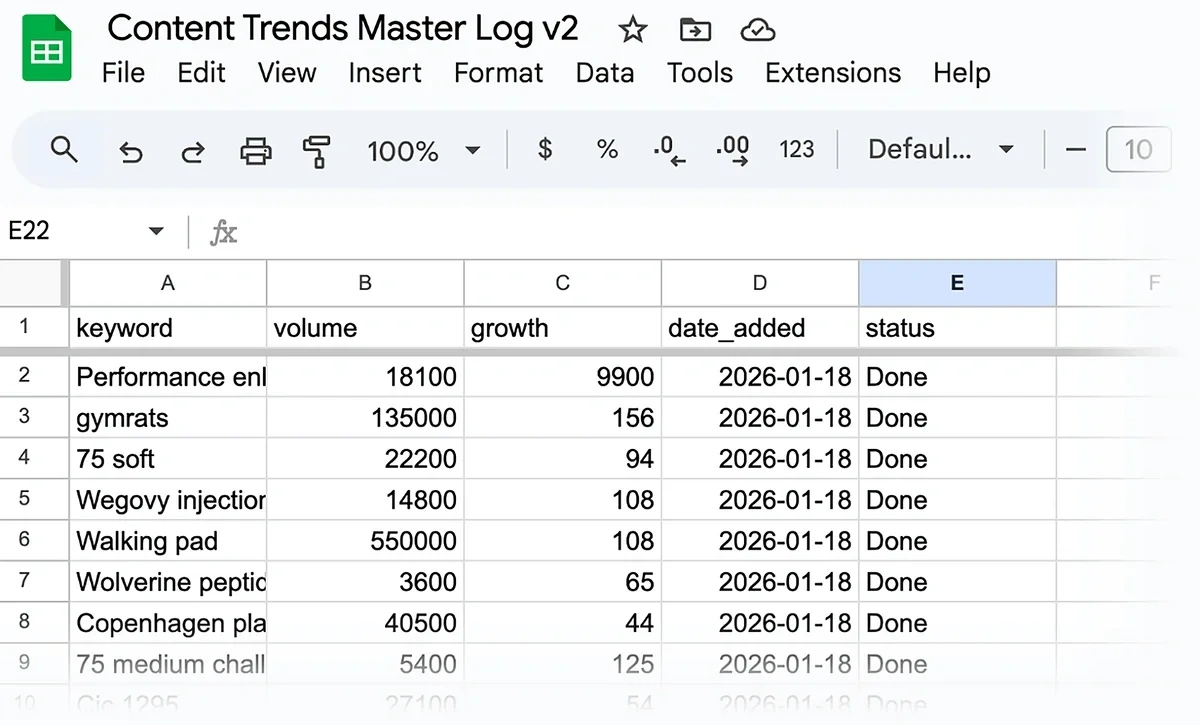
Task: Open the name box dropdown
Action: coord(156,230)
